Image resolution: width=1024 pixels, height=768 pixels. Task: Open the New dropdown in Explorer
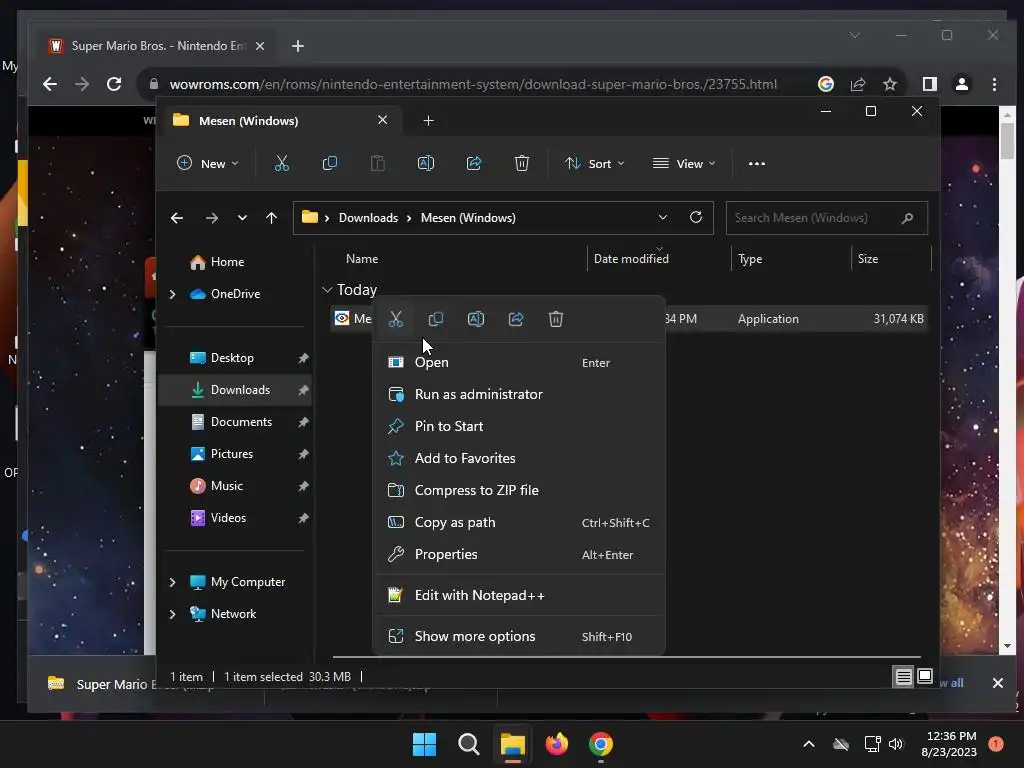point(208,163)
